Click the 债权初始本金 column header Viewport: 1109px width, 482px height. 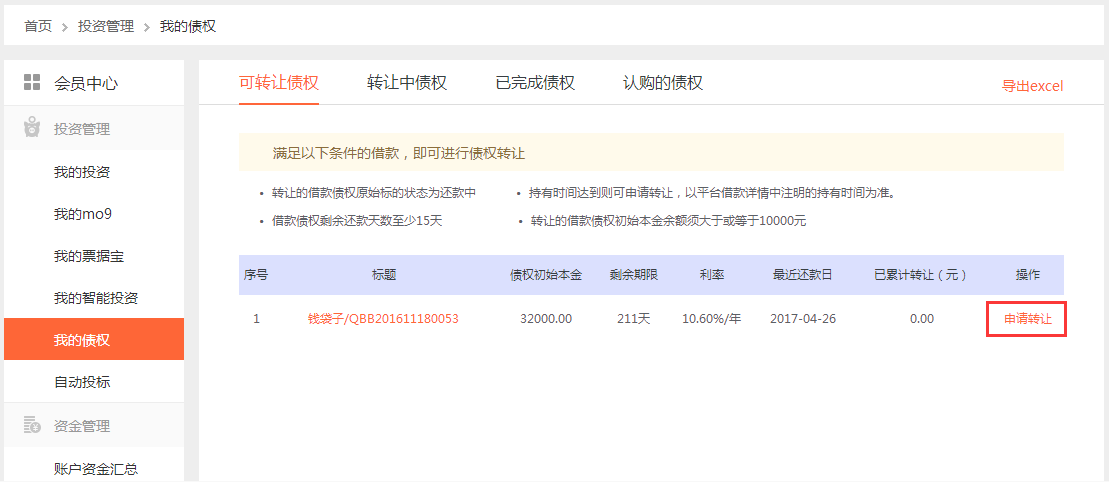point(546,275)
